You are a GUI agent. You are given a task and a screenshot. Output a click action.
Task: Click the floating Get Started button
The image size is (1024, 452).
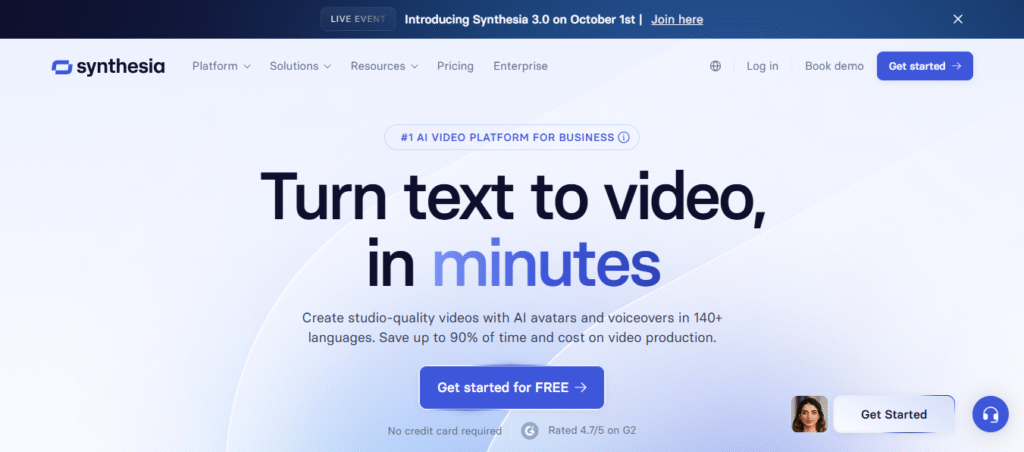(x=893, y=414)
